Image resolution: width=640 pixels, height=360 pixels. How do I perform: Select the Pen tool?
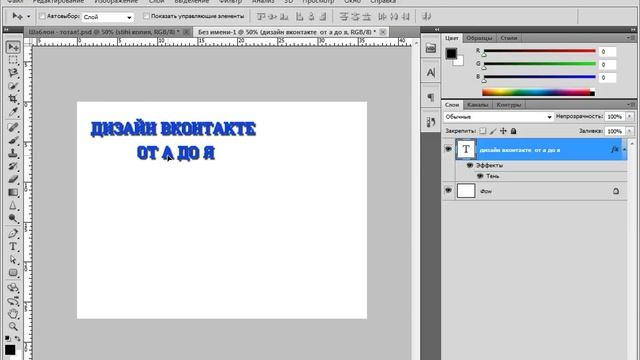13,233
